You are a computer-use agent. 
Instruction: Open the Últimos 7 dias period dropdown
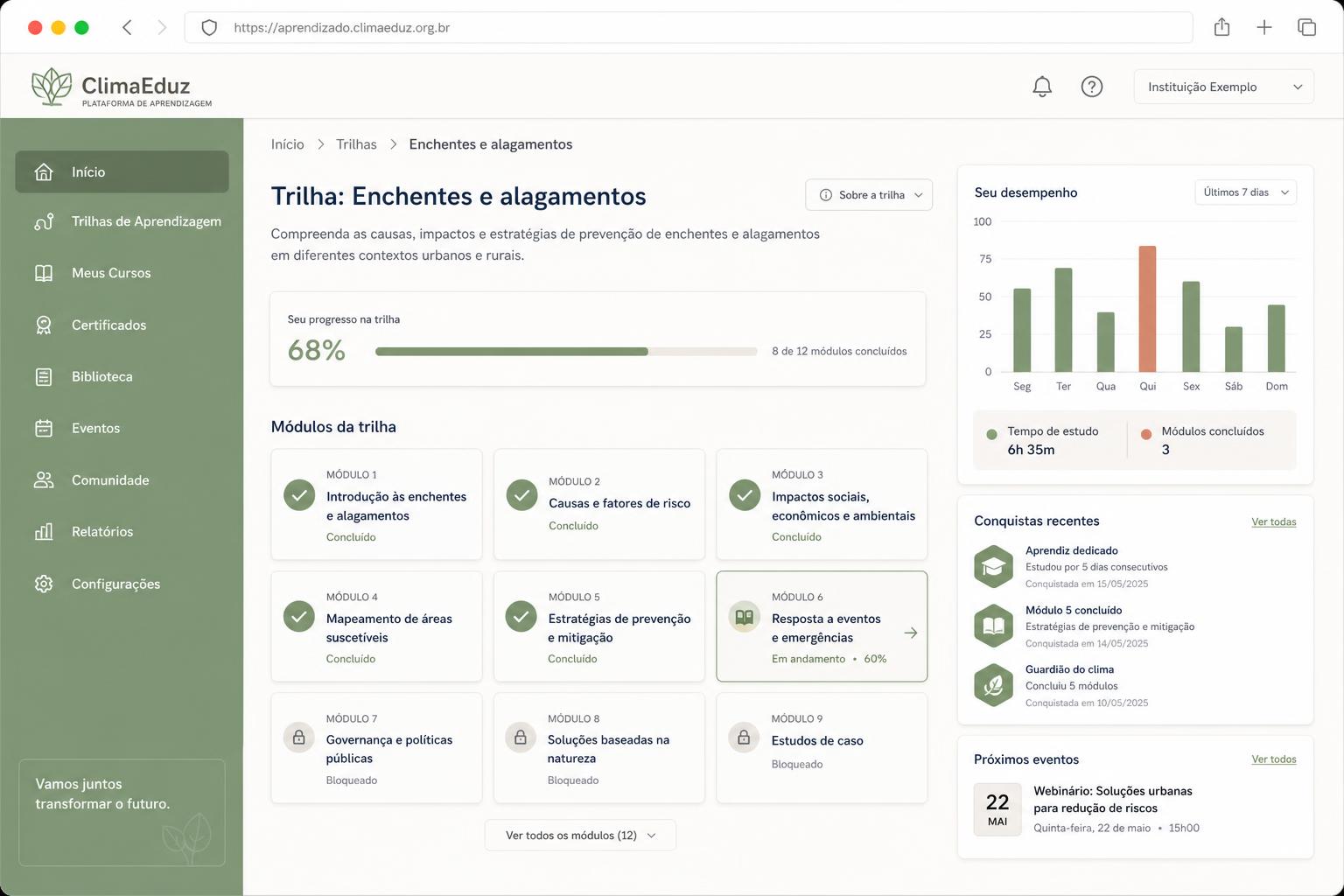1245,192
